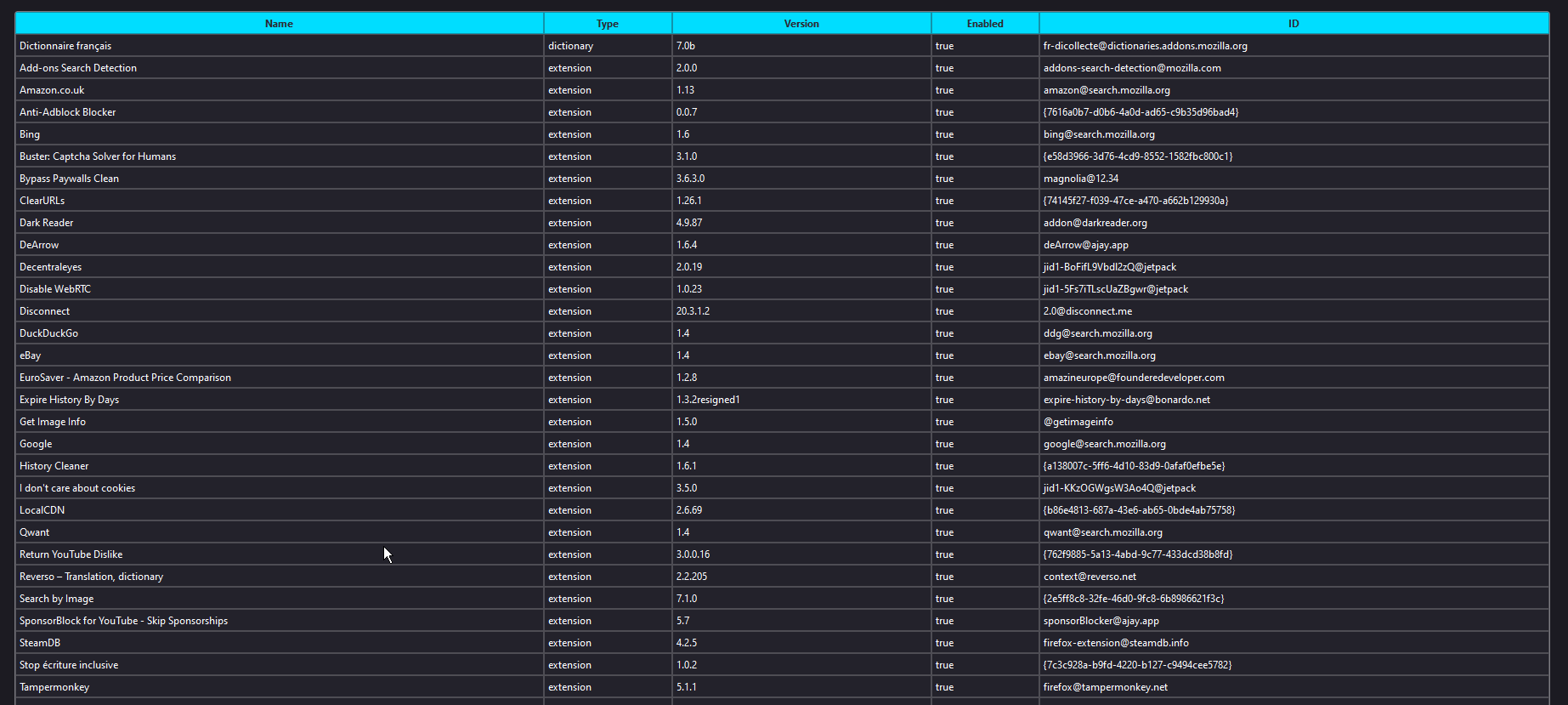Click the Type column header
The height and width of the screenshot is (705, 1568).
click(x=608, y=24)
